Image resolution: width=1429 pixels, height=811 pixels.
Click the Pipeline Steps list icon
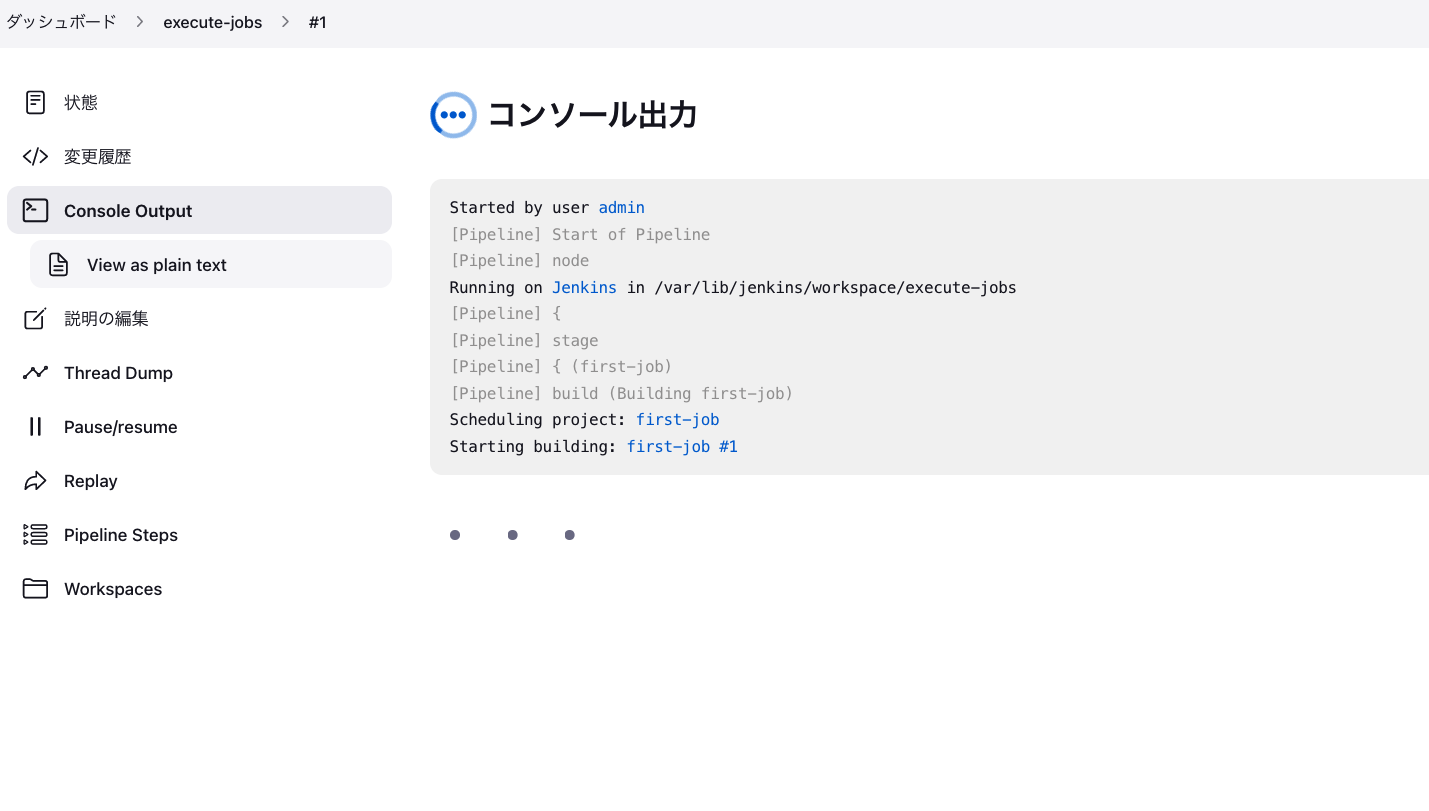(x=35, y=534)
